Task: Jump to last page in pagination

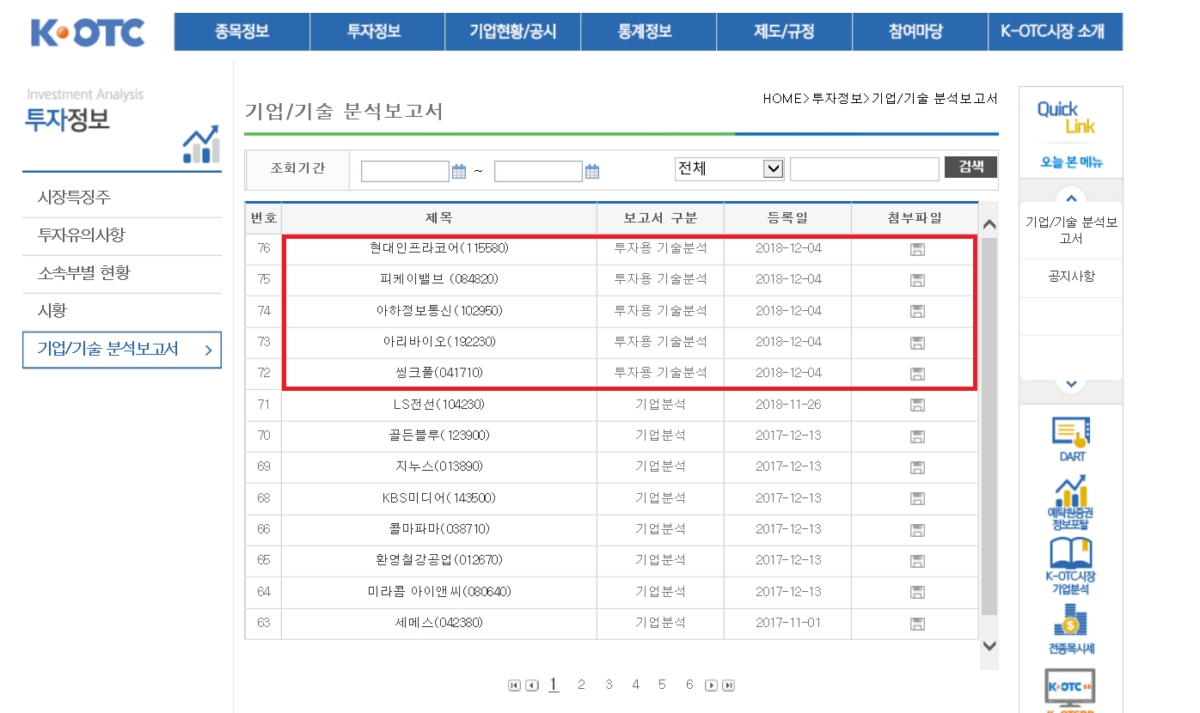Action: (x=729, y=685)
